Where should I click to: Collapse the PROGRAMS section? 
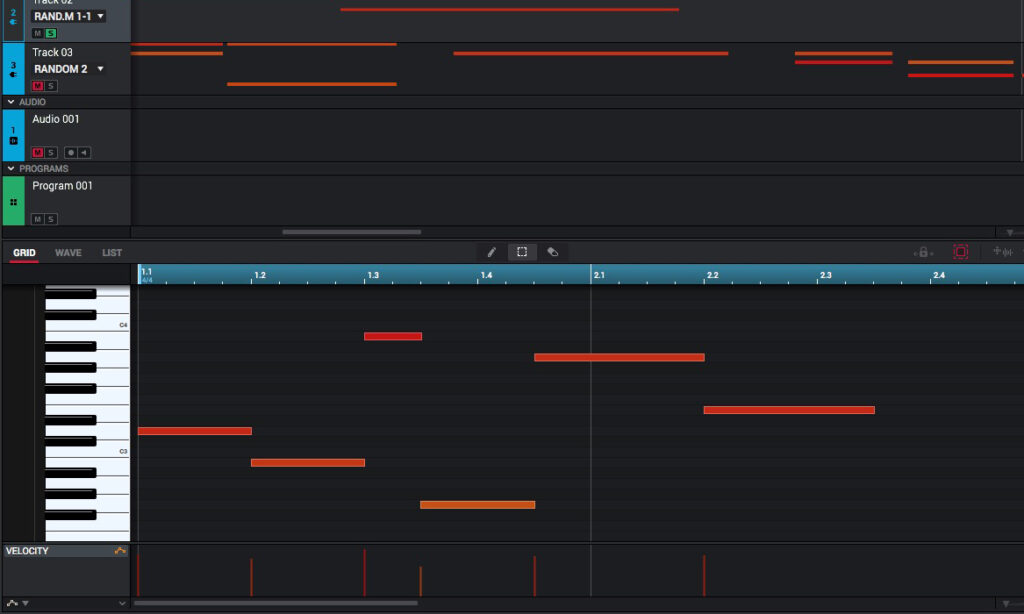10,169
